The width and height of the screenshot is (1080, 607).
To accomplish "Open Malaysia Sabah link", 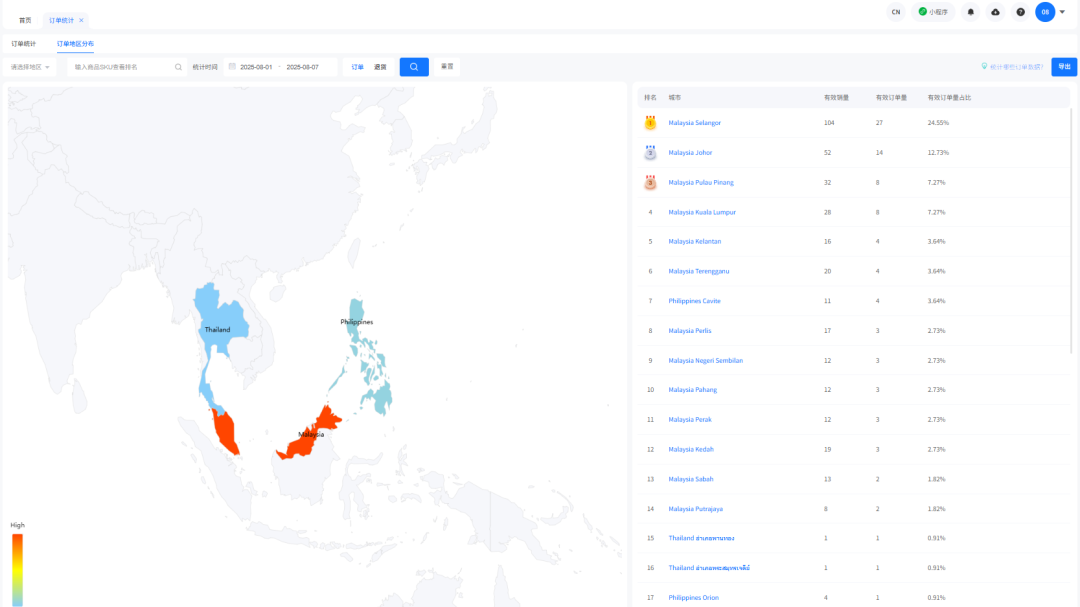I will [x=691, y=479].
